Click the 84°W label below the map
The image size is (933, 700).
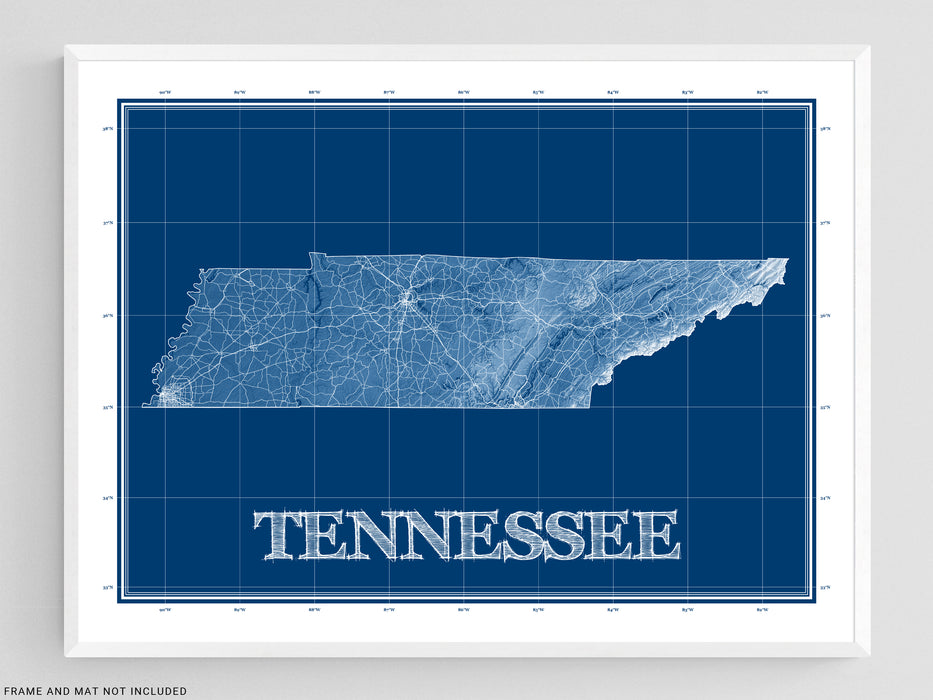point(613,609)
